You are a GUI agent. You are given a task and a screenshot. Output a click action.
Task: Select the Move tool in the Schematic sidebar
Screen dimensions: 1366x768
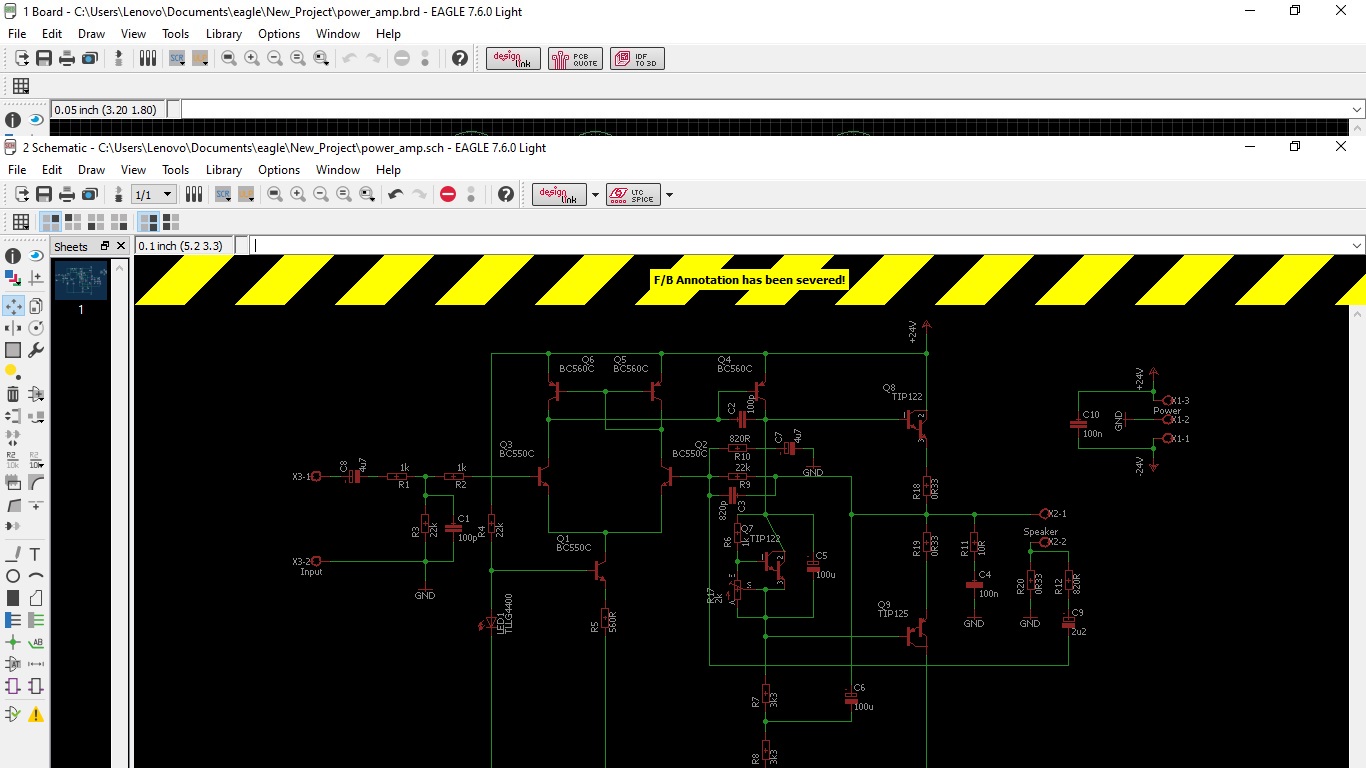tap(13, 305)
